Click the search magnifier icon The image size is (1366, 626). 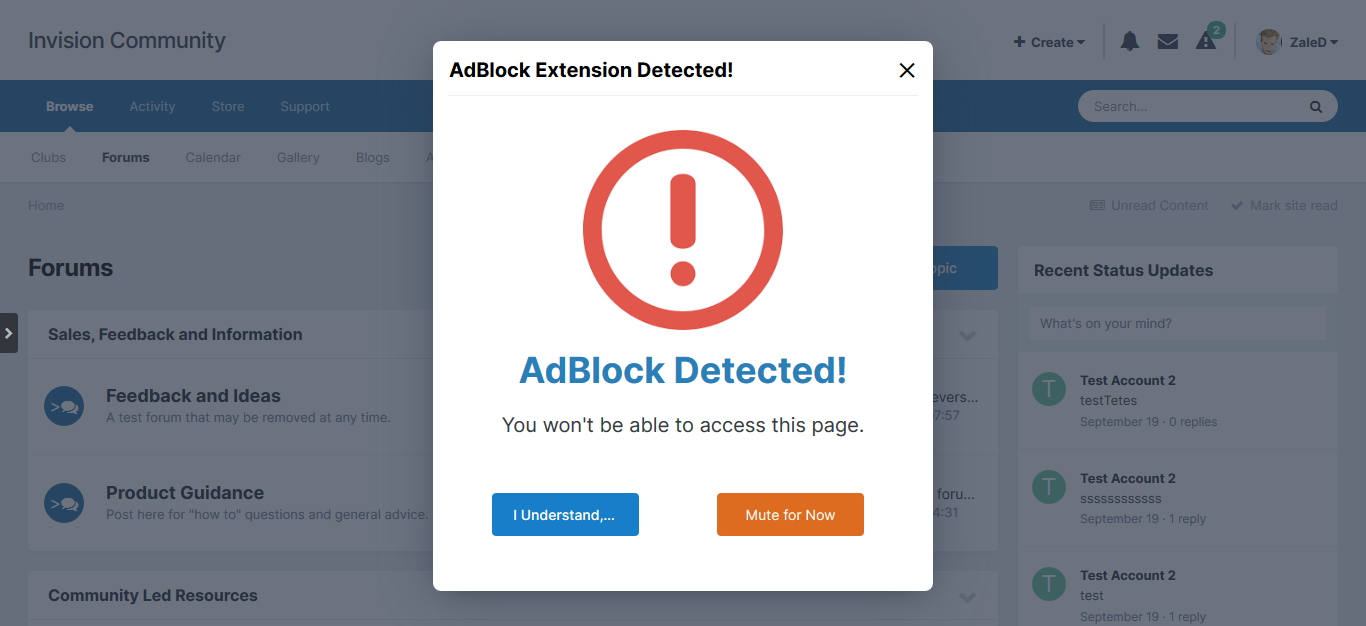pyautogui.click(x=1316, y=107)
